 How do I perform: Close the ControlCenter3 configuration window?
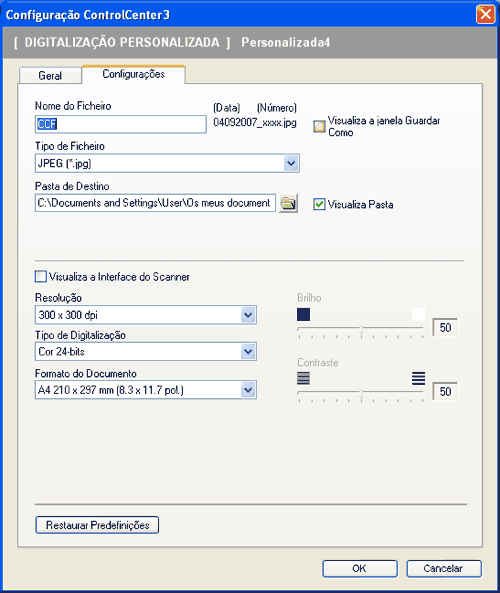coord(486,15)
